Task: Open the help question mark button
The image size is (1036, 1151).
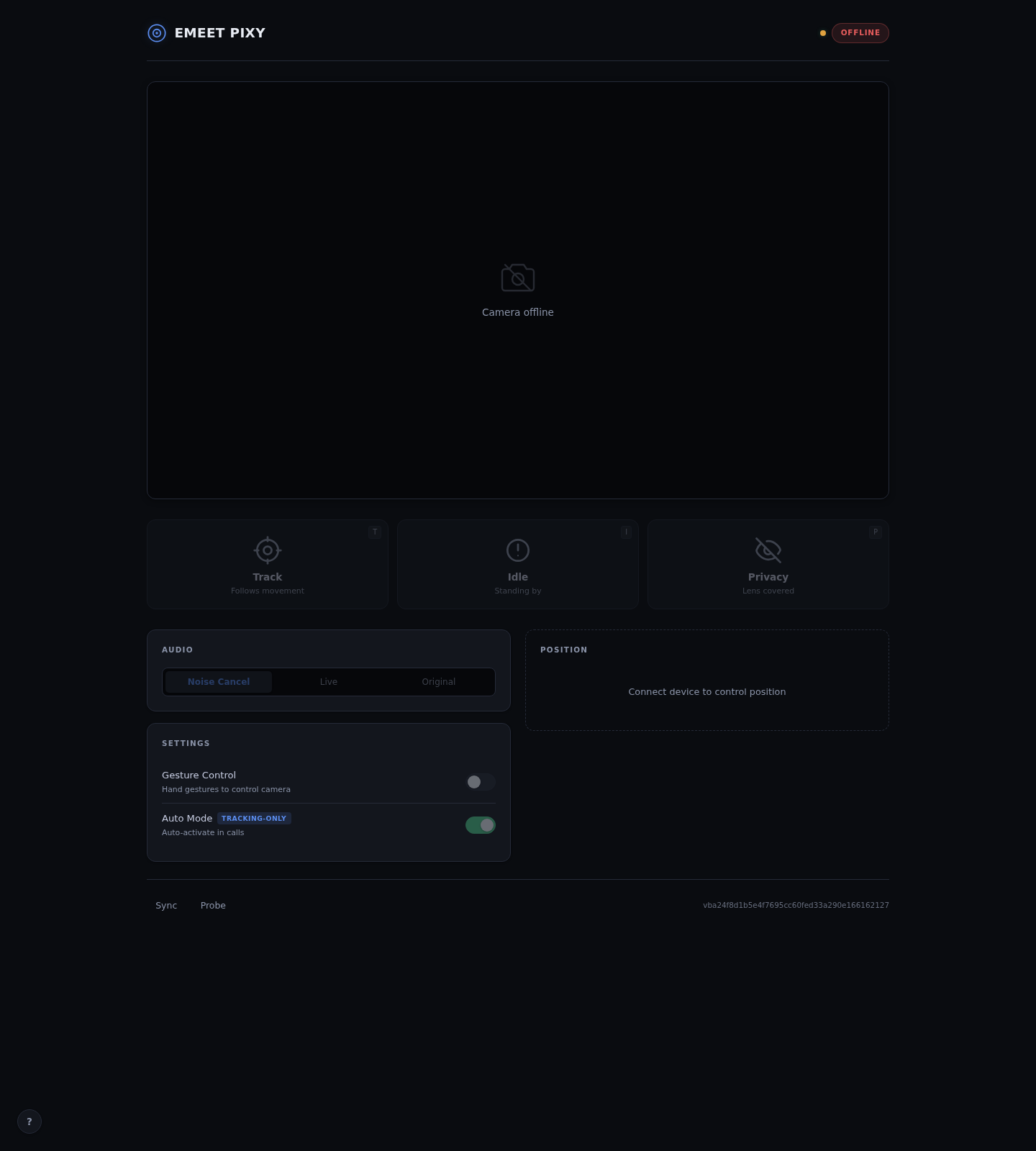Action: [x=29, y=1122]
